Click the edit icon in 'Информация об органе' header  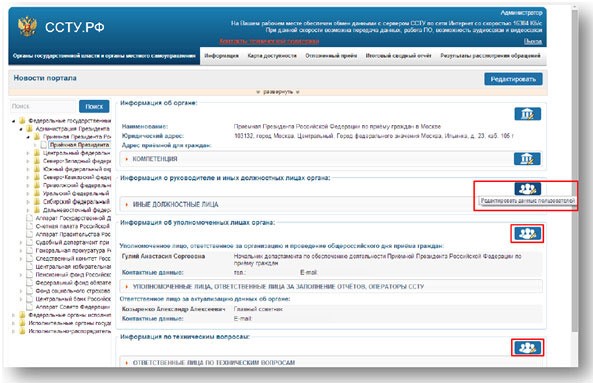[x=528, y=114]
